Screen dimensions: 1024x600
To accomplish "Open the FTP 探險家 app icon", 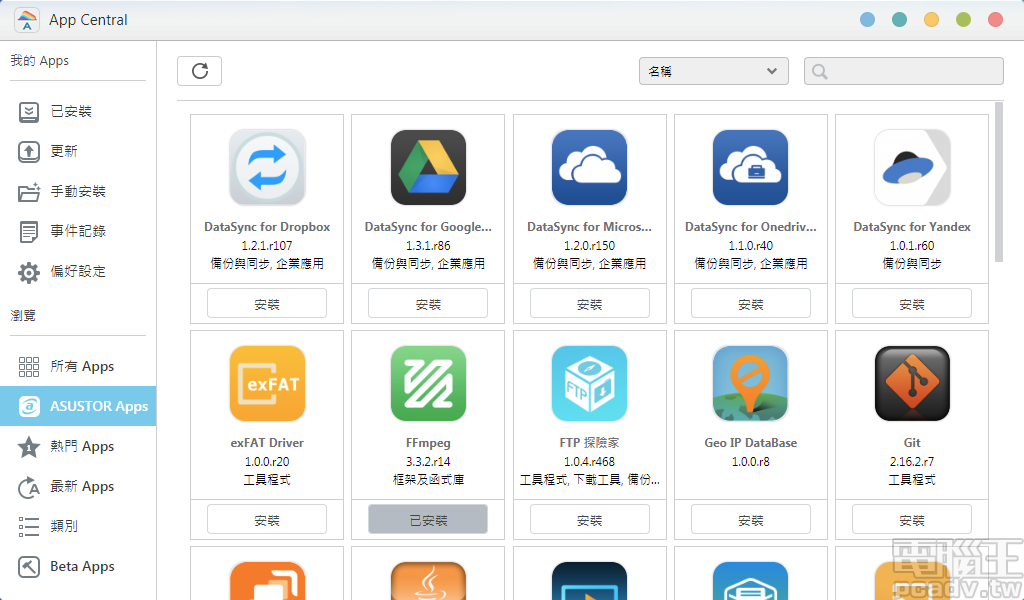I will point(589,383).
